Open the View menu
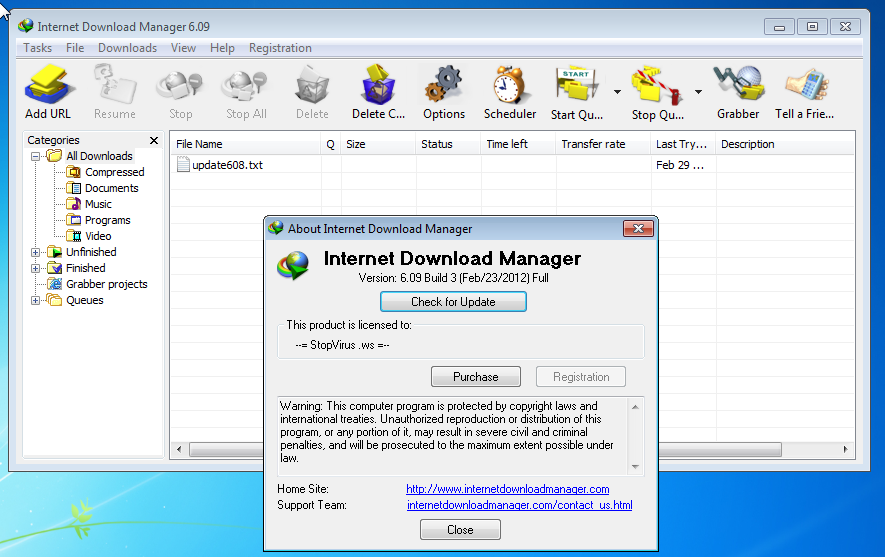885x557 pixels. click(x=183, y=48)
